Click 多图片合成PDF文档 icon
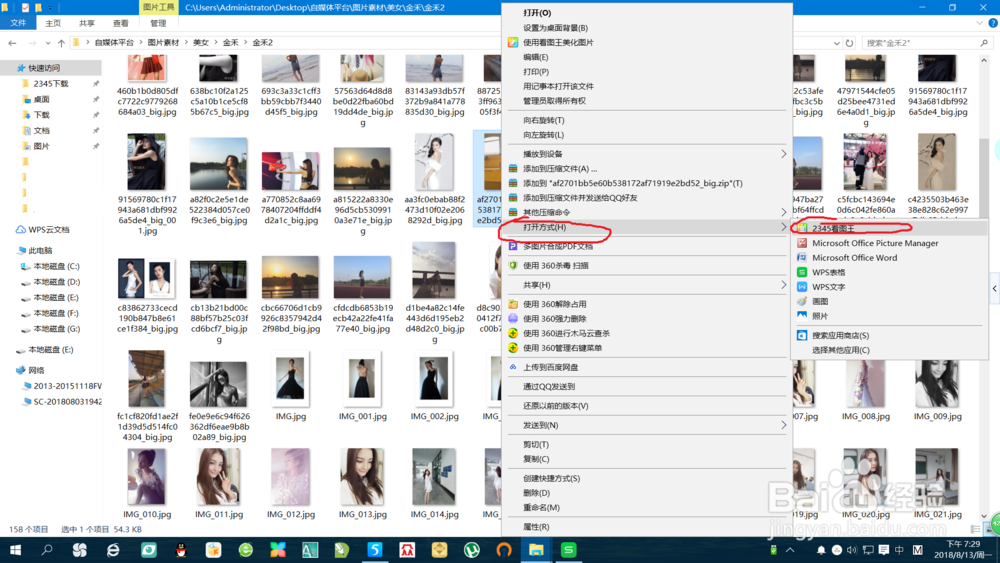Screen dimensions: 1000x563 (513, 246)
